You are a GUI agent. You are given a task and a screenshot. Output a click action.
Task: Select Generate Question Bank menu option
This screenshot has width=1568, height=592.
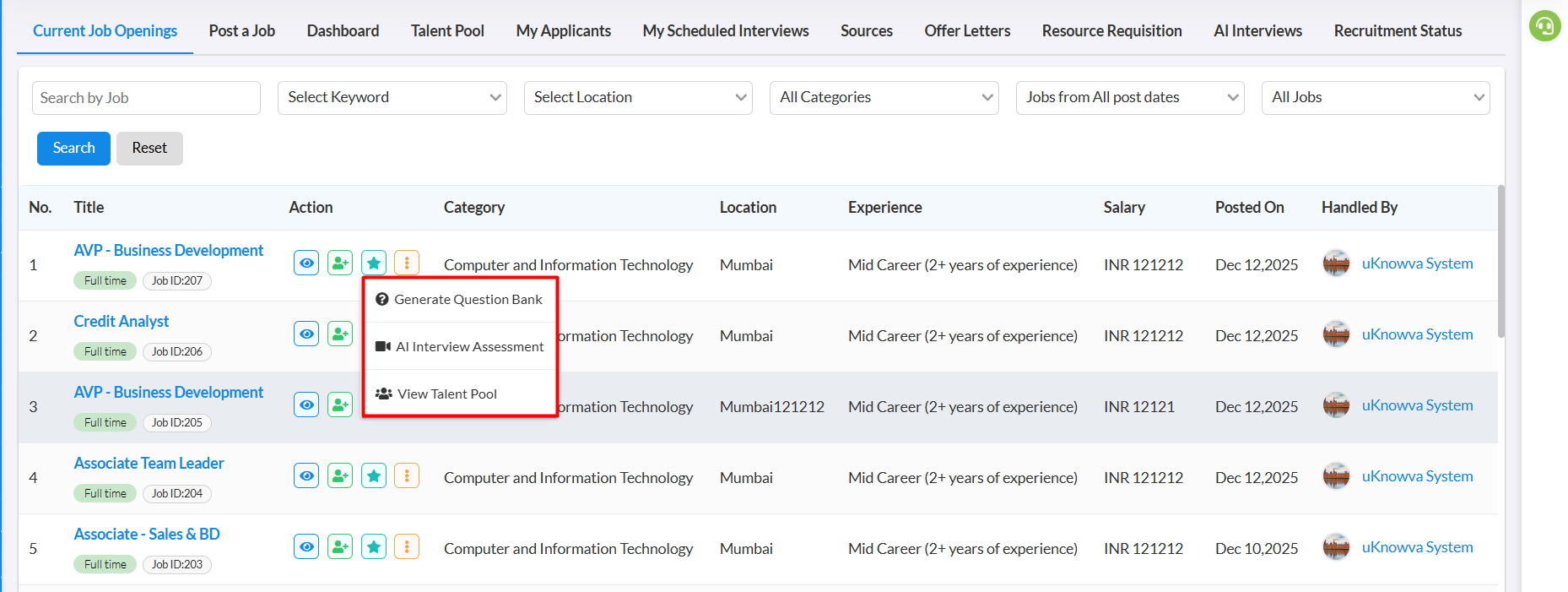tap(460, 300)
